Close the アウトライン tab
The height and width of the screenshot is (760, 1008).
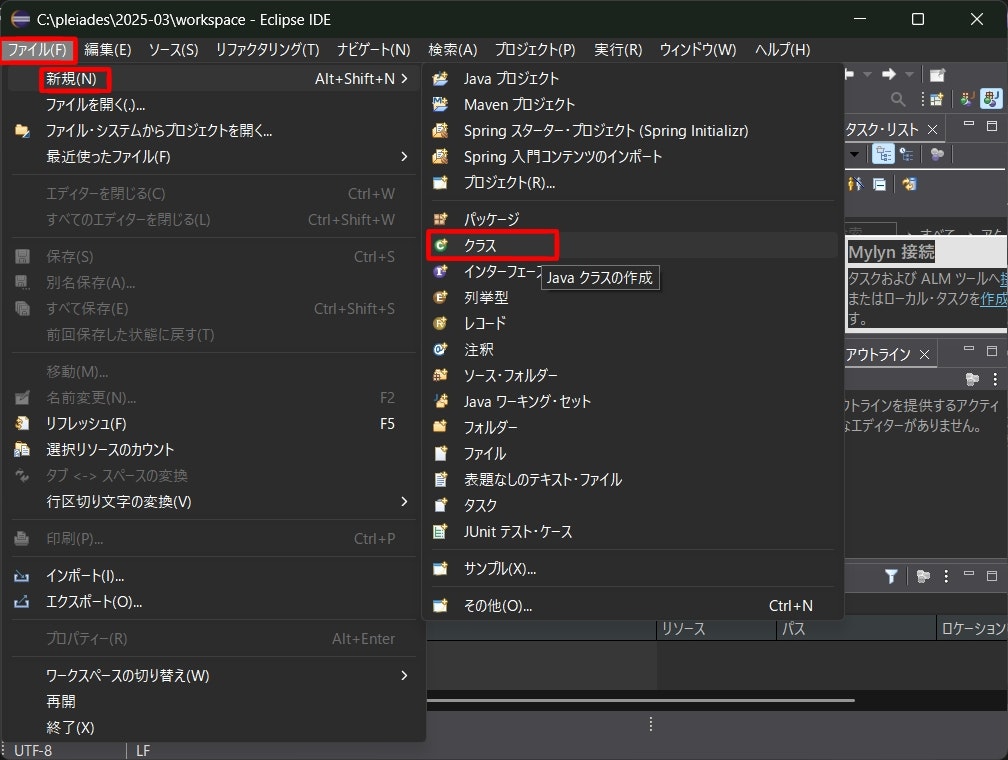coord(924,354)
